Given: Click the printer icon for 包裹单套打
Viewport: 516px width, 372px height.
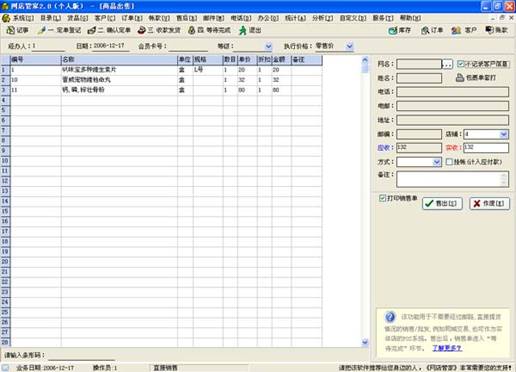Looking at the screenshot, I should point(460,78).
